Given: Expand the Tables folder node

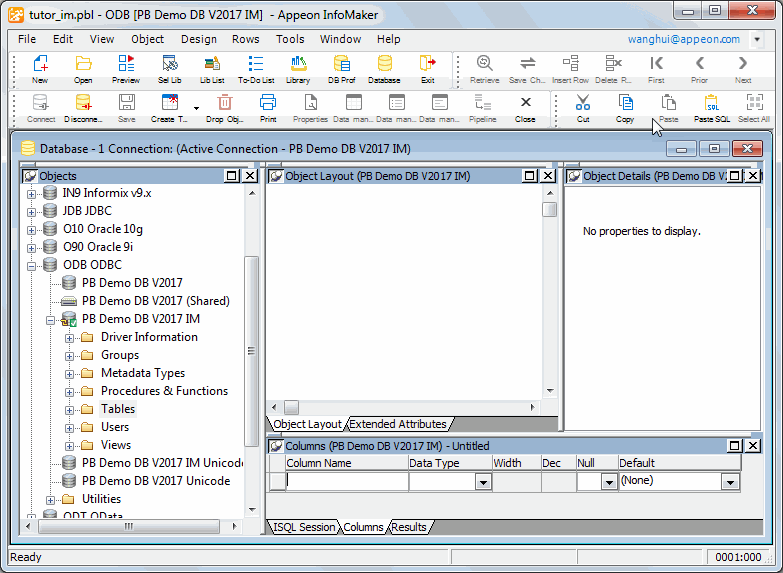Looking at the screenshot, I should pyautogui.click(x=70, y=410).
